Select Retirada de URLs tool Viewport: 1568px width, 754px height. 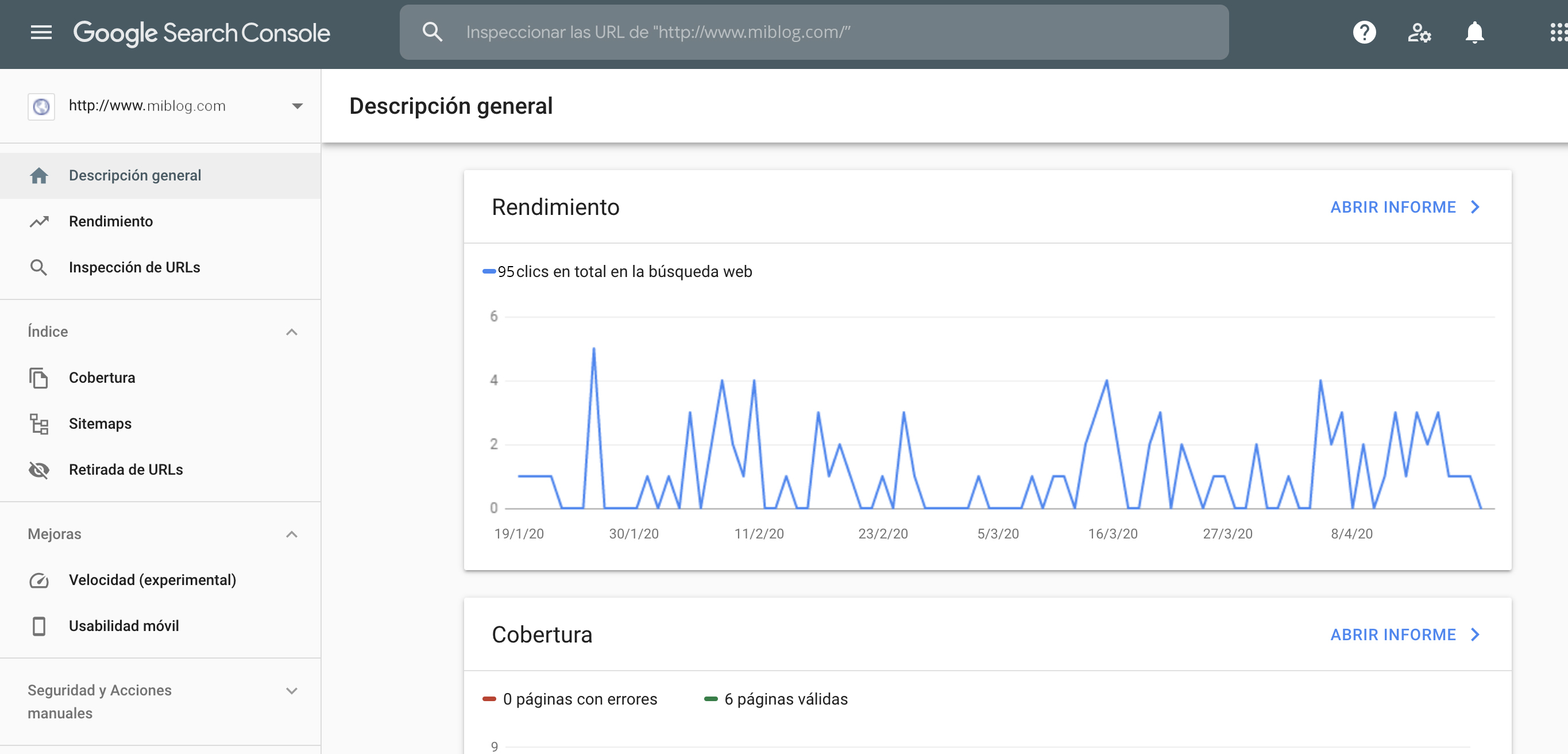pyautogui.click(x=125, y=470)
